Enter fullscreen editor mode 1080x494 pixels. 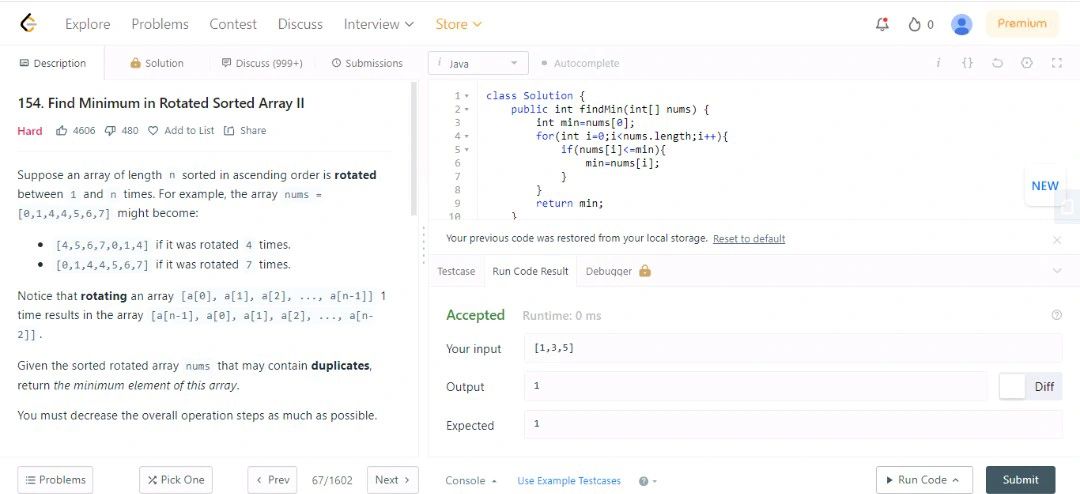pos(1057,63)
